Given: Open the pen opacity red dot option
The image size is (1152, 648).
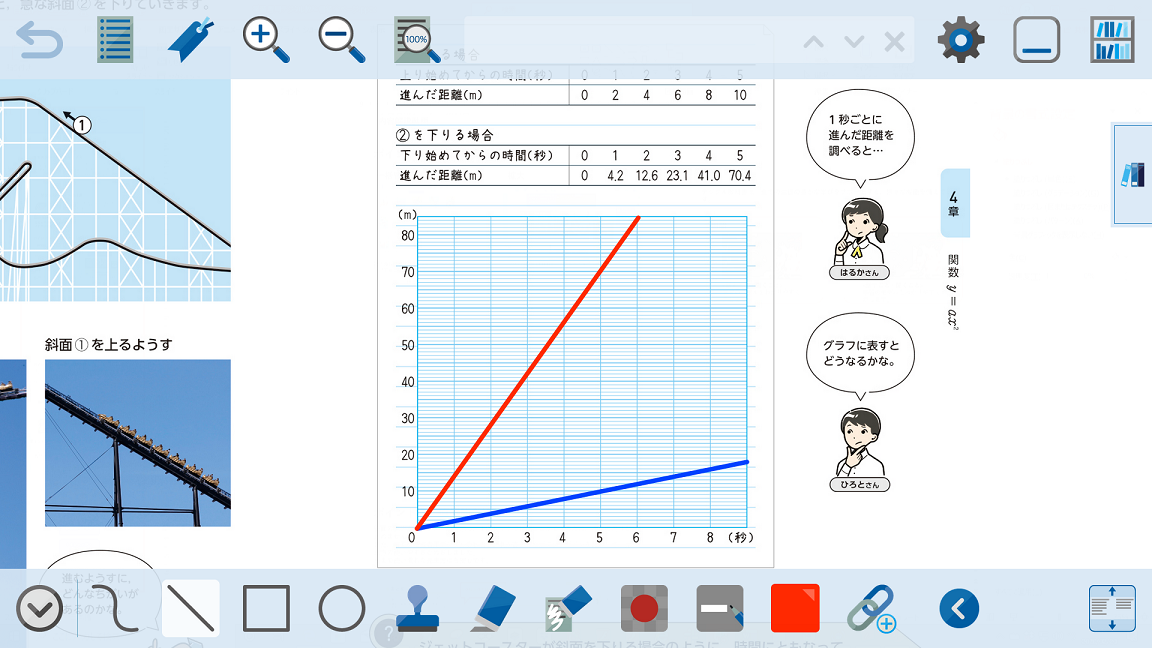Looking at the screenshot, I should coord(644,608).
